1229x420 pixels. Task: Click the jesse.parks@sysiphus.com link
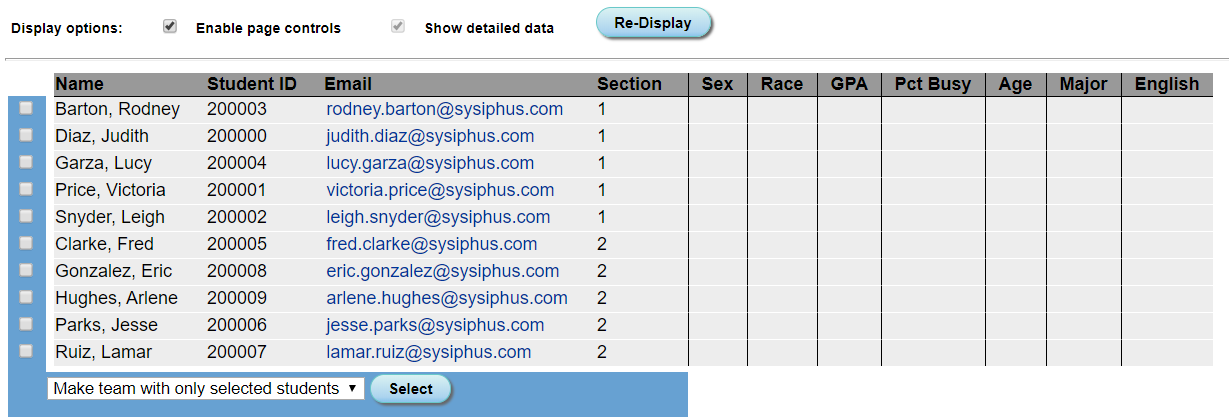click(435, 325)
